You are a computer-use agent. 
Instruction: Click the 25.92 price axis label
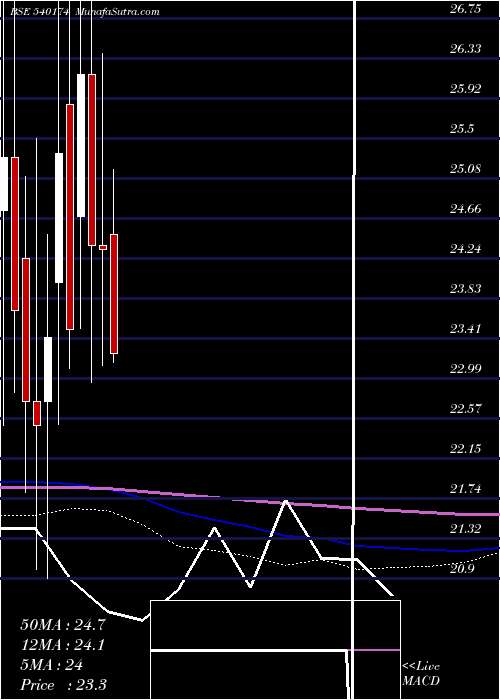point(466,89)
